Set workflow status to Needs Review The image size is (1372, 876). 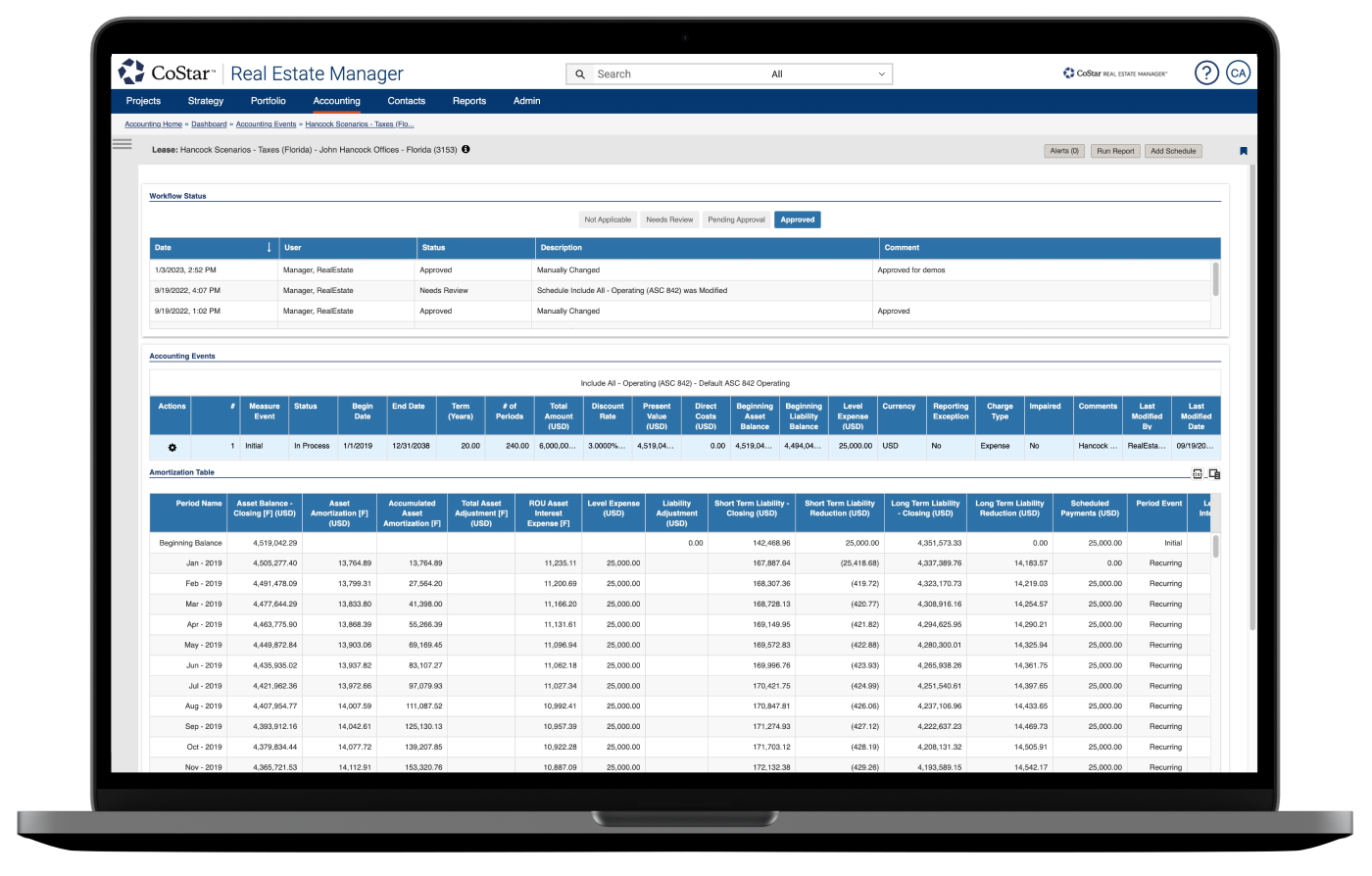(x=668, y=219)
